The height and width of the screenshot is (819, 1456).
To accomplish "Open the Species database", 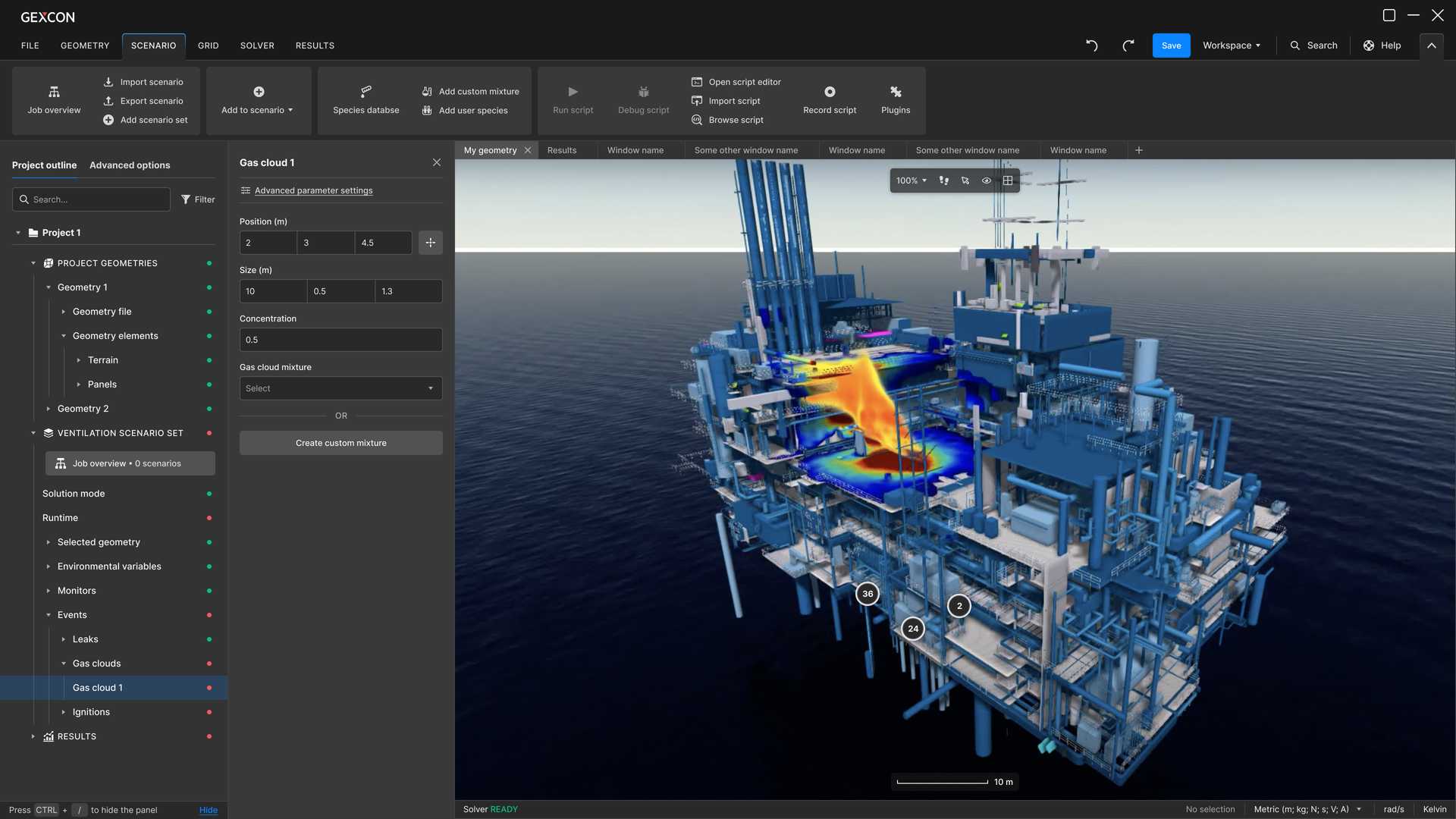I will [366, 99].
